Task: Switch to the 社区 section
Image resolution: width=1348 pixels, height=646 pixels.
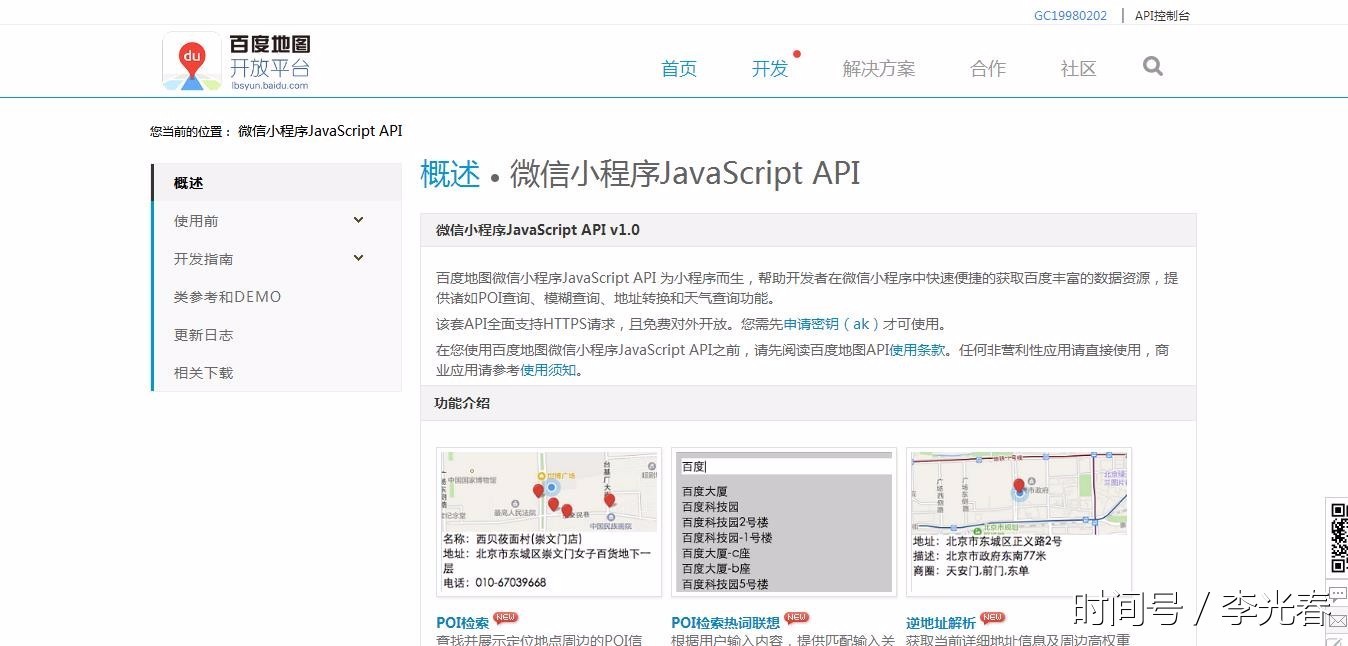Action: pos(1078,69)
